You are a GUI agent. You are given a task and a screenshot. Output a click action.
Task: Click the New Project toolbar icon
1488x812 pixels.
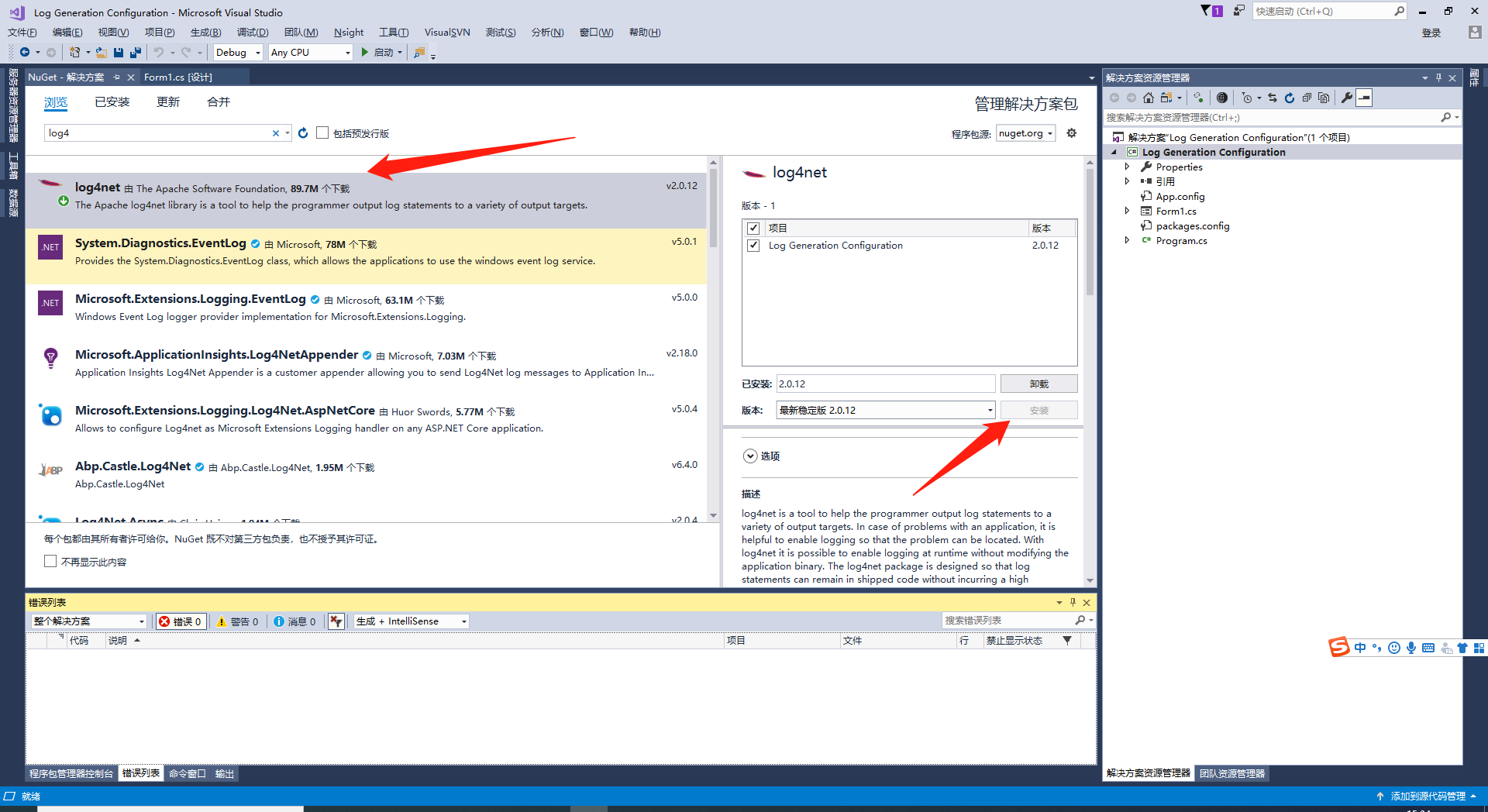(74, 52)
